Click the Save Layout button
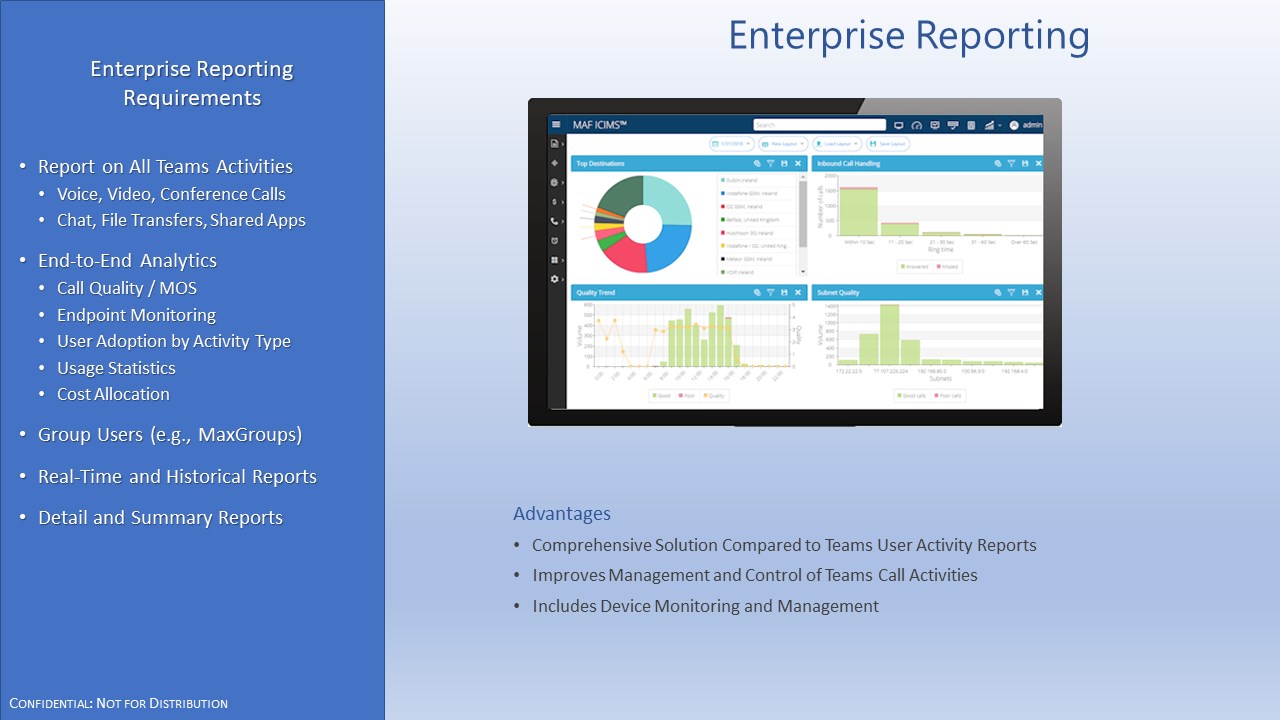 (x=888, y=144)
